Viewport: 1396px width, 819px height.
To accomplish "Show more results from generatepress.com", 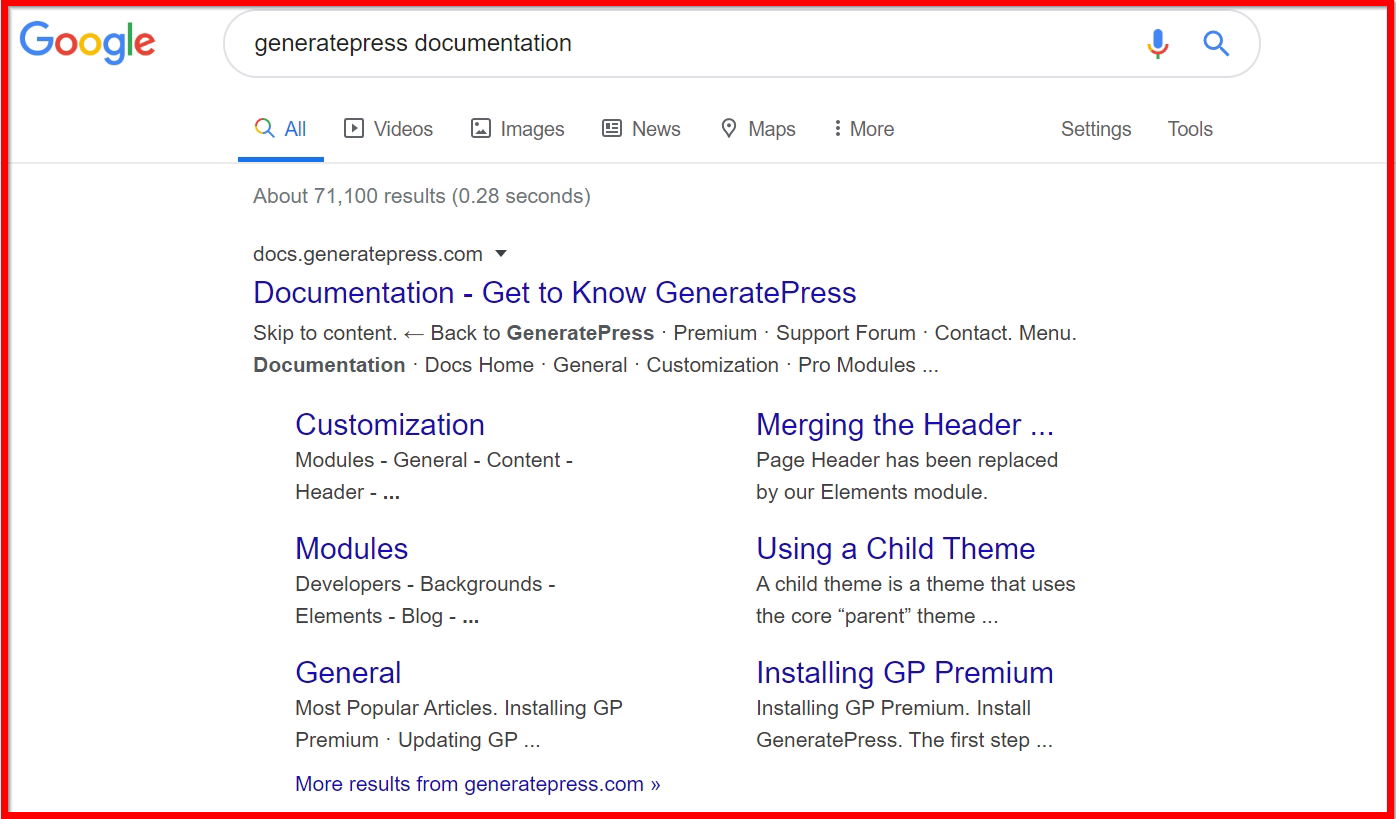I will (x=477, y=783).
